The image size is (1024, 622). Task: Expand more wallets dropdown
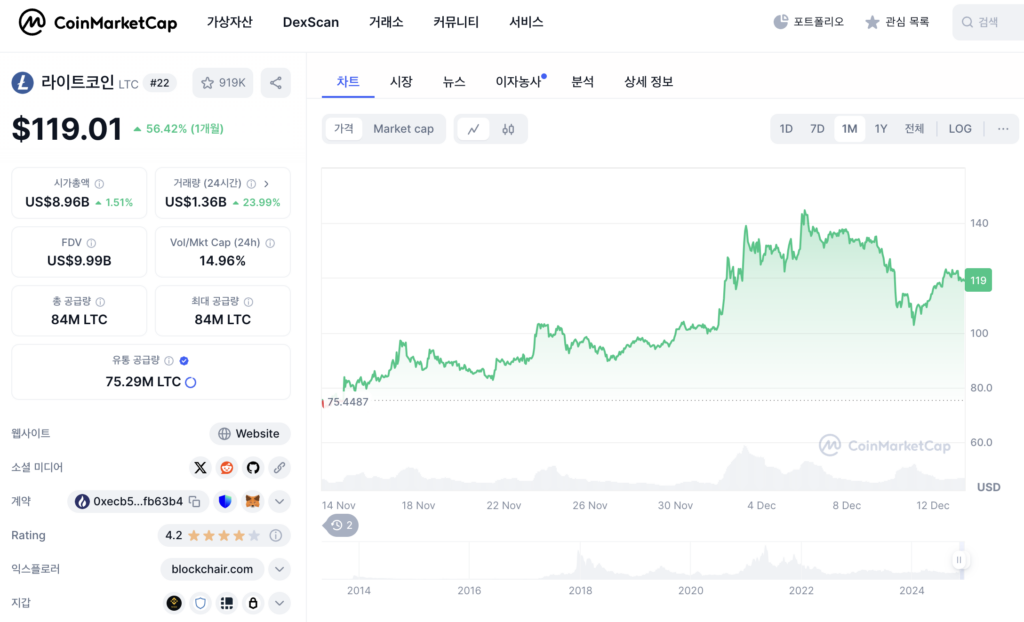pyautogui.click(x=279, y=603)
